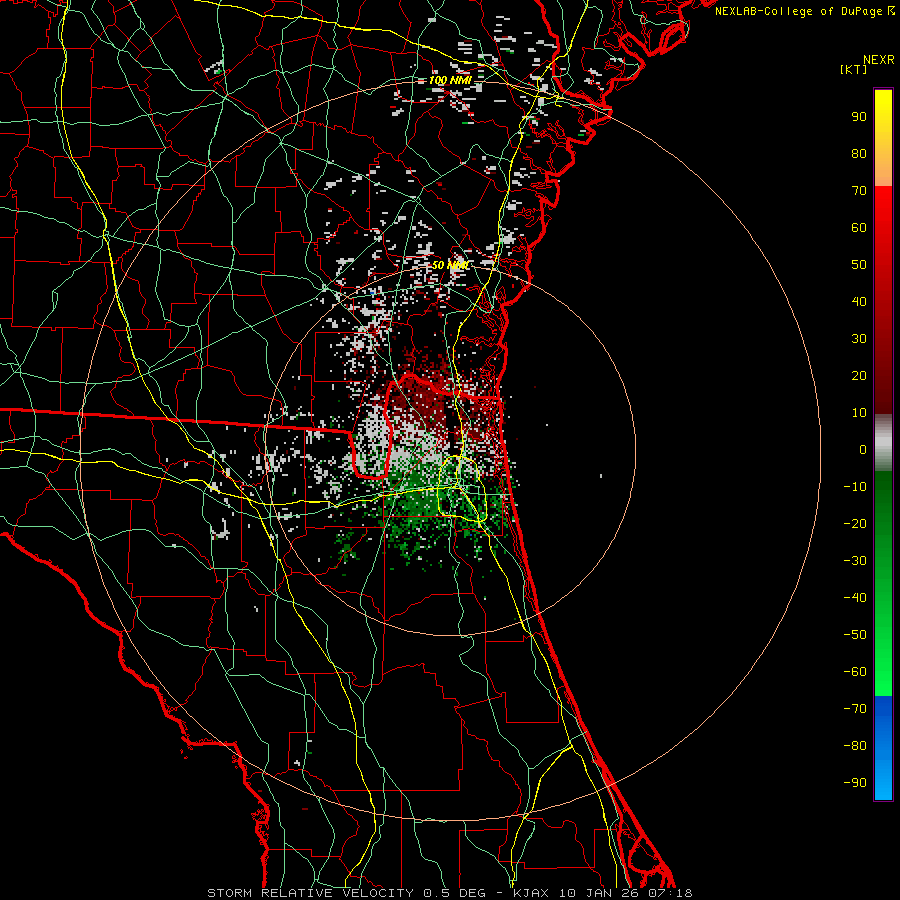
Task: Click the 10 value on the velocity scale
Action: pyautogui.click(x=859, y=413)
